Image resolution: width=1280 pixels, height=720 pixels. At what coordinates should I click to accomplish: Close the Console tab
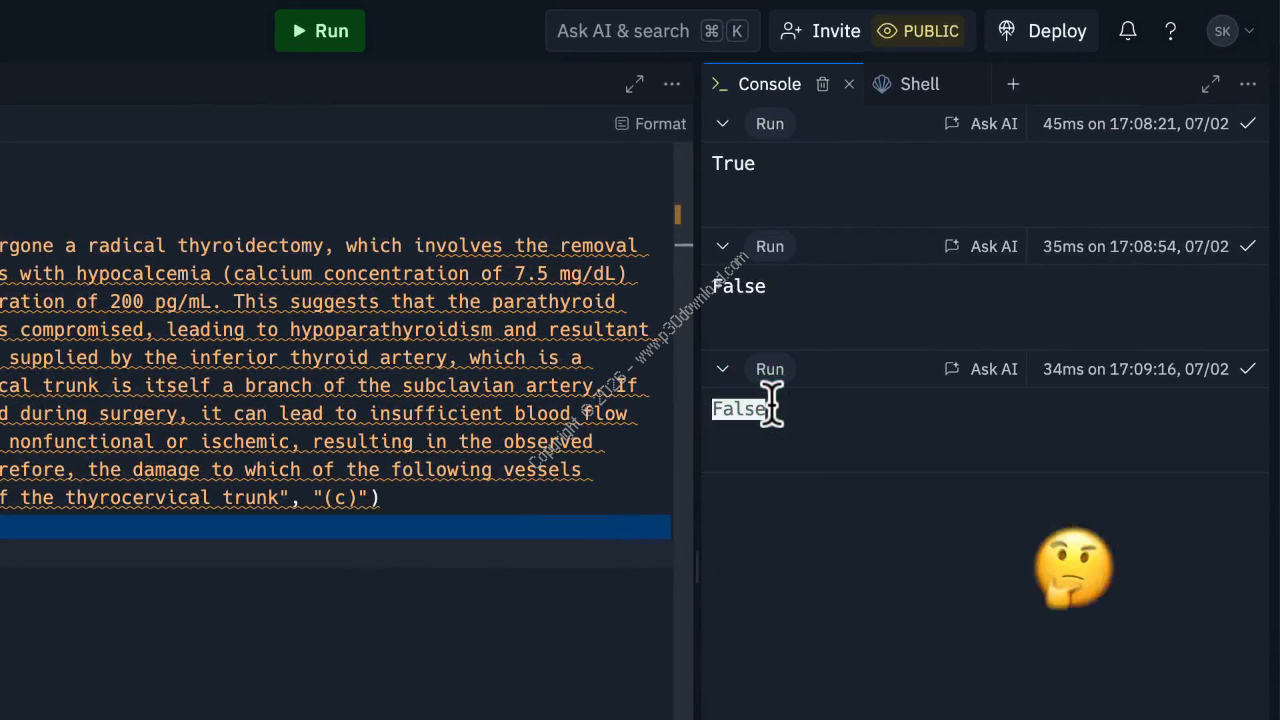click(x=849, y=84)
